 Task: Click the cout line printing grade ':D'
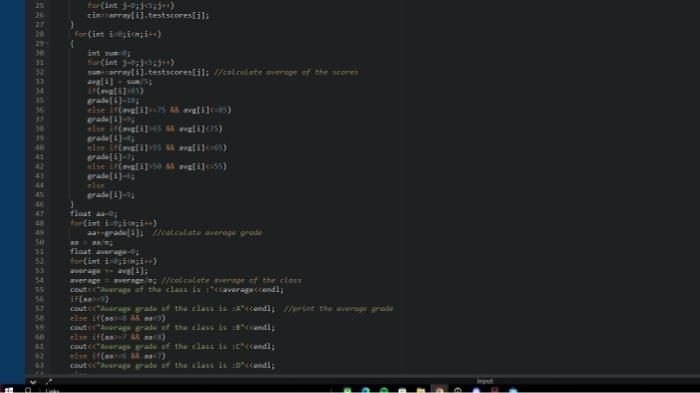pos(172,365)
